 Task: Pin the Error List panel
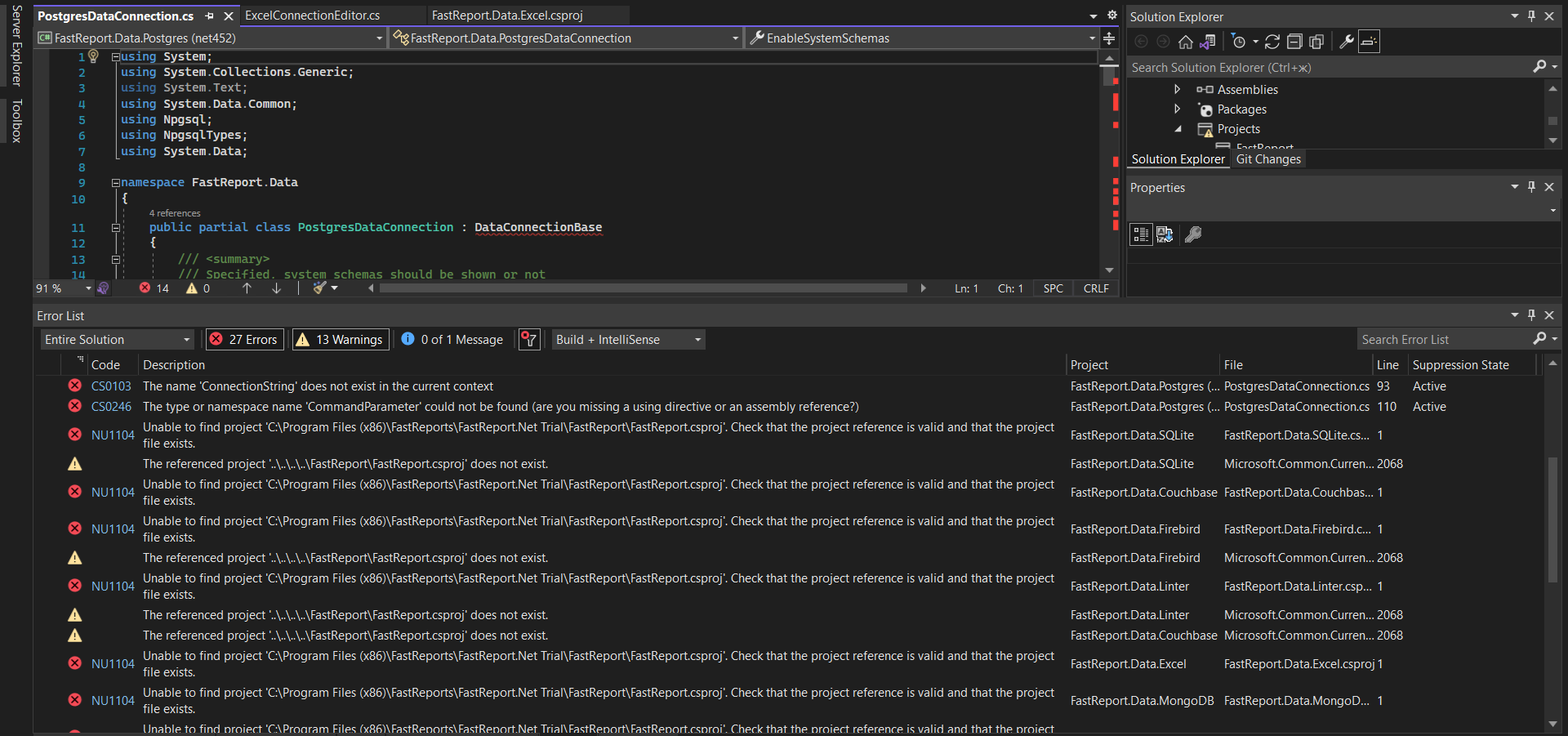point(1531,315)
